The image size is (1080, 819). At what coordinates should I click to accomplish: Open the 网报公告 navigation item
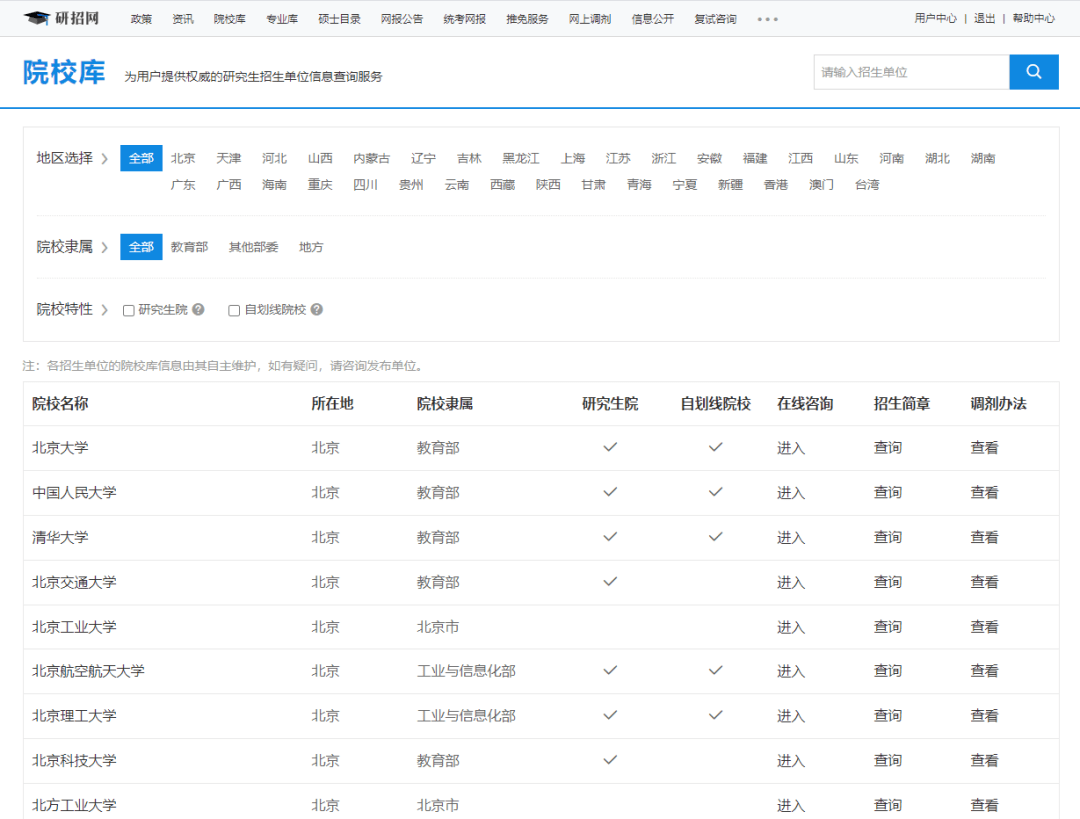click(402, 19)
